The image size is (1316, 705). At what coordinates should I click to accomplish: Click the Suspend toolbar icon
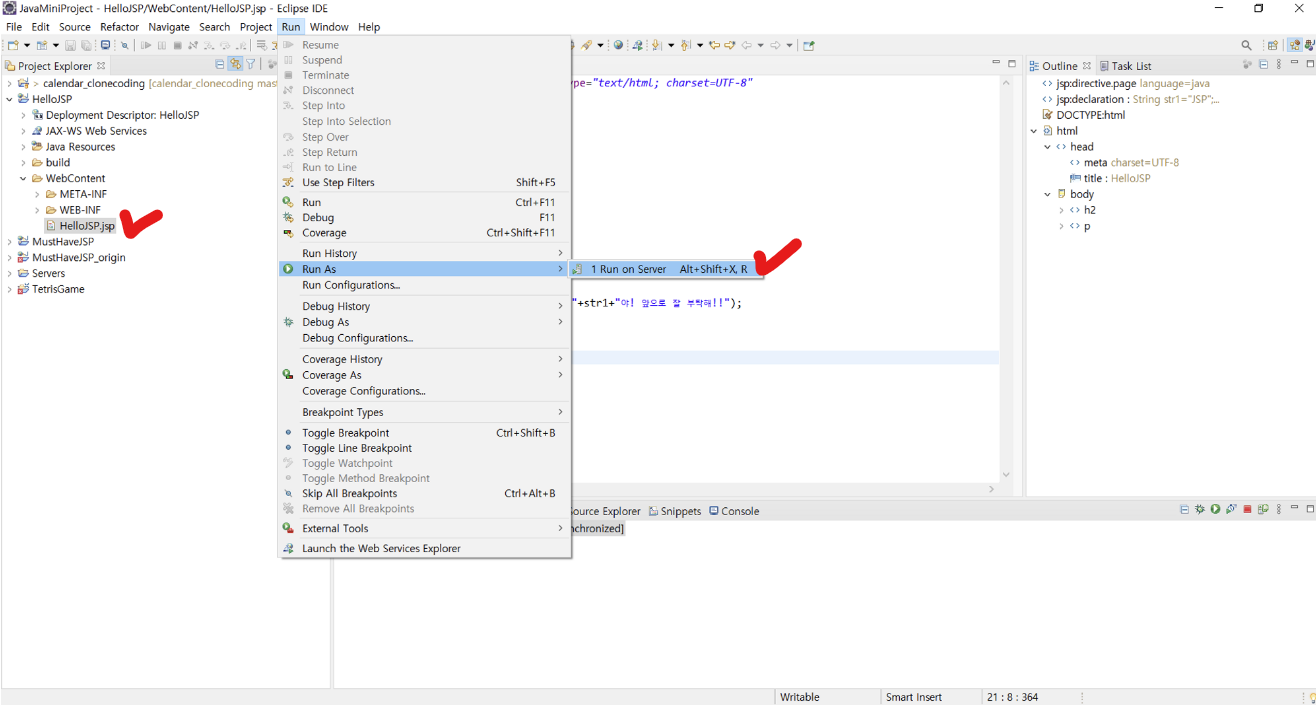click(162, 45)
